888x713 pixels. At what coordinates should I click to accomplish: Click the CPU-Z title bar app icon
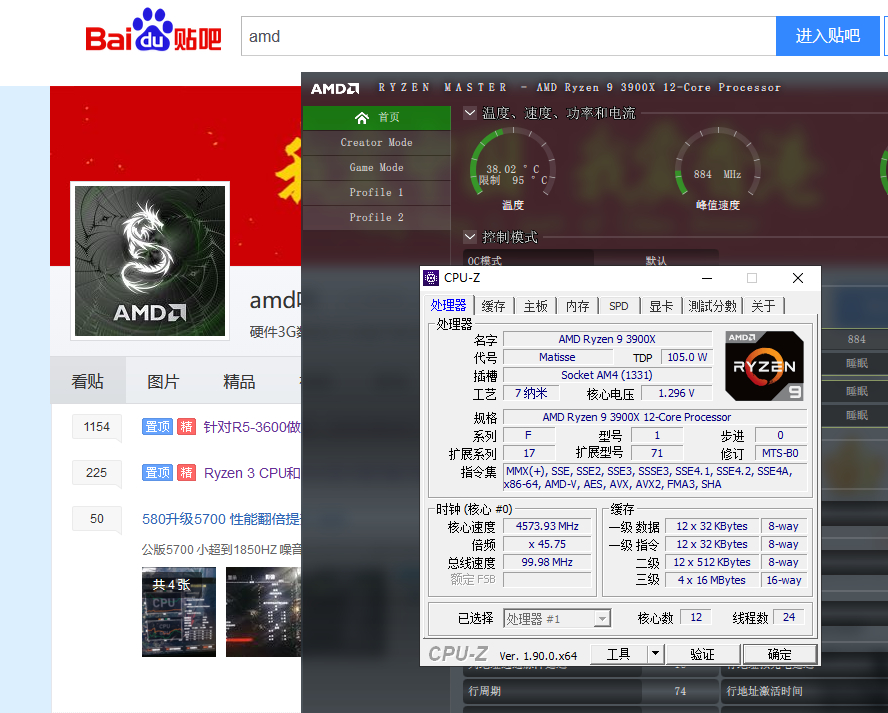431,277
